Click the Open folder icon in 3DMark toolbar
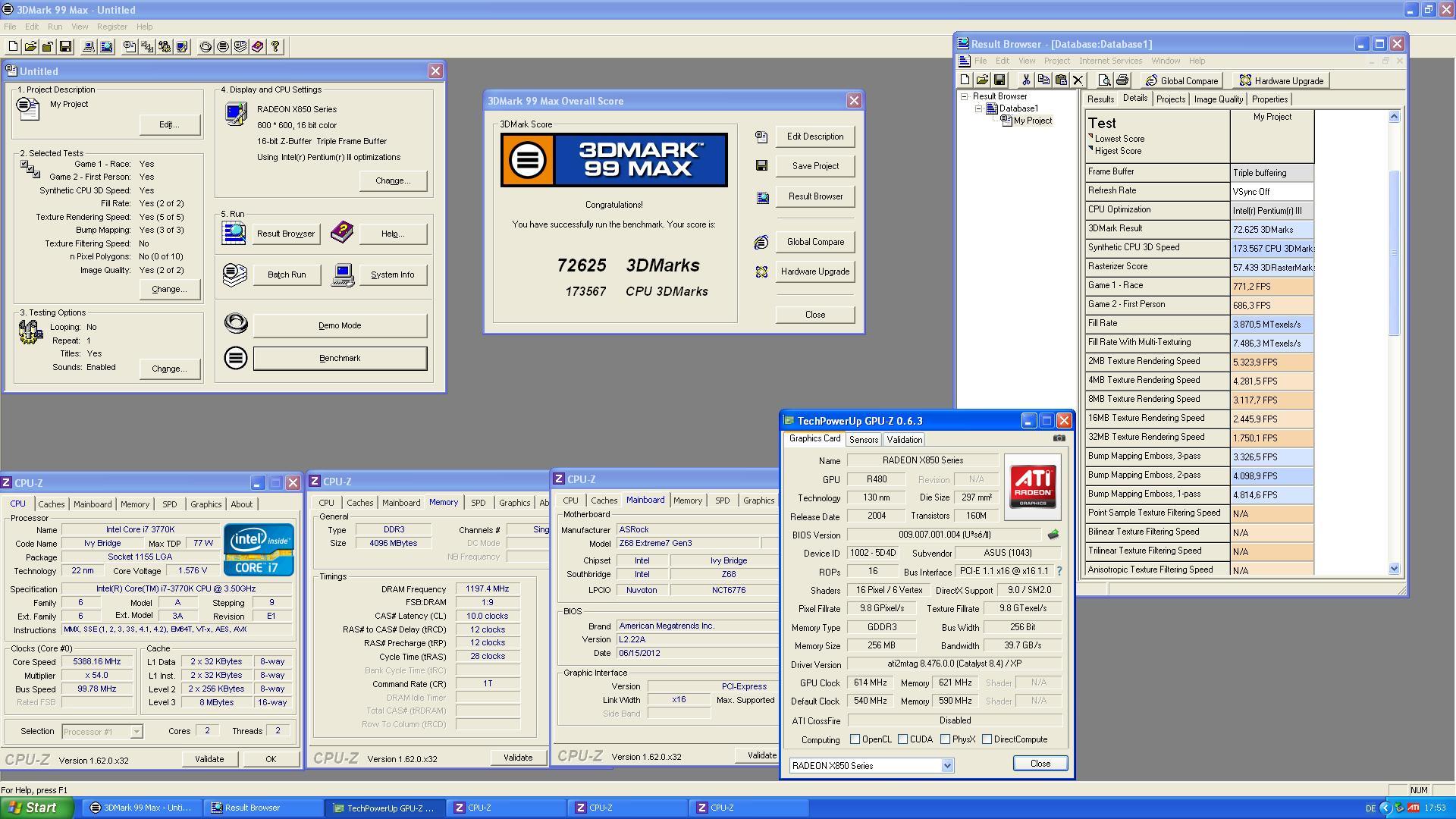 click(x=30, y=47)
